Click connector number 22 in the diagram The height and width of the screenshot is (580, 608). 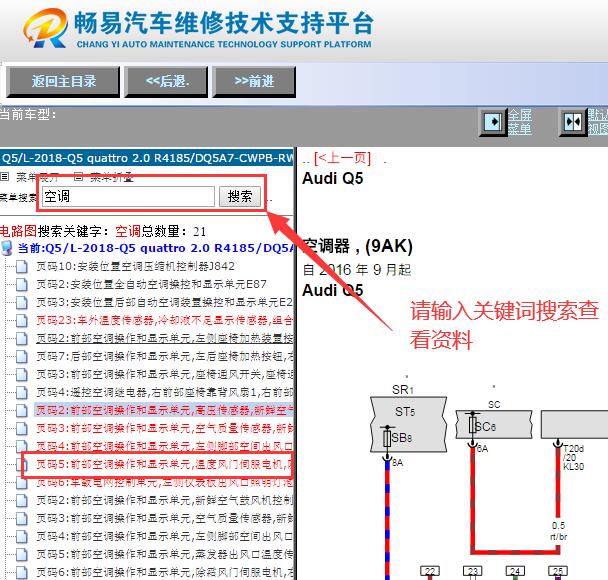(430, 571)
